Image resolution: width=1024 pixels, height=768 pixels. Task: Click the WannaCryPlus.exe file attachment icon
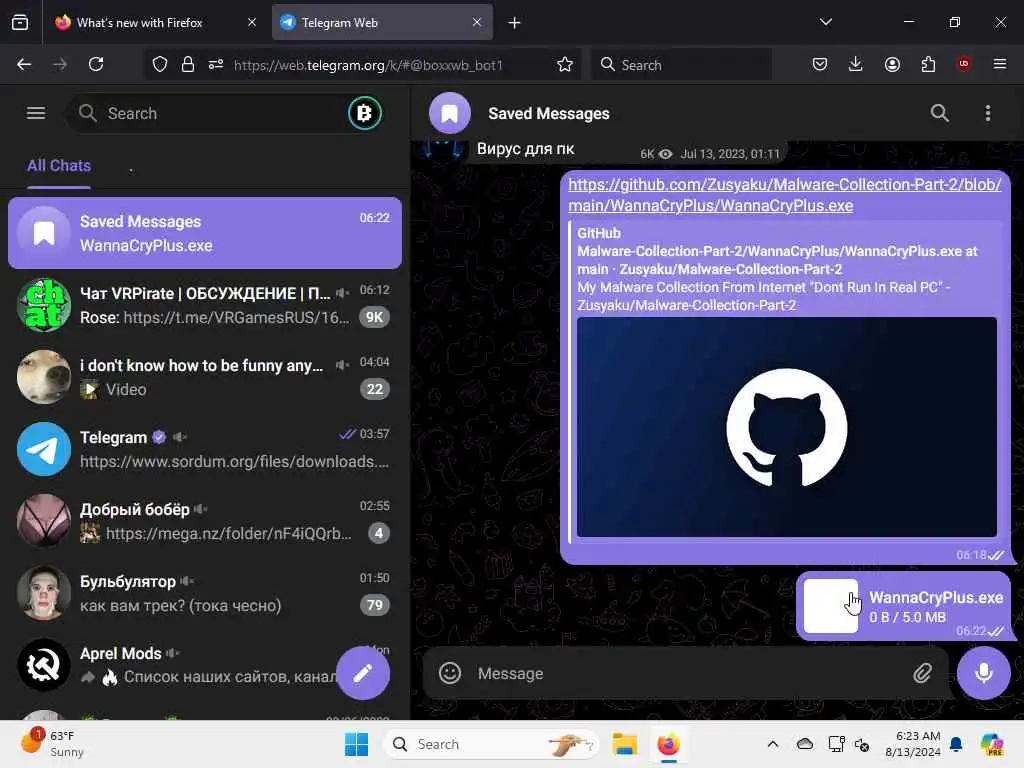coord(831,605)
